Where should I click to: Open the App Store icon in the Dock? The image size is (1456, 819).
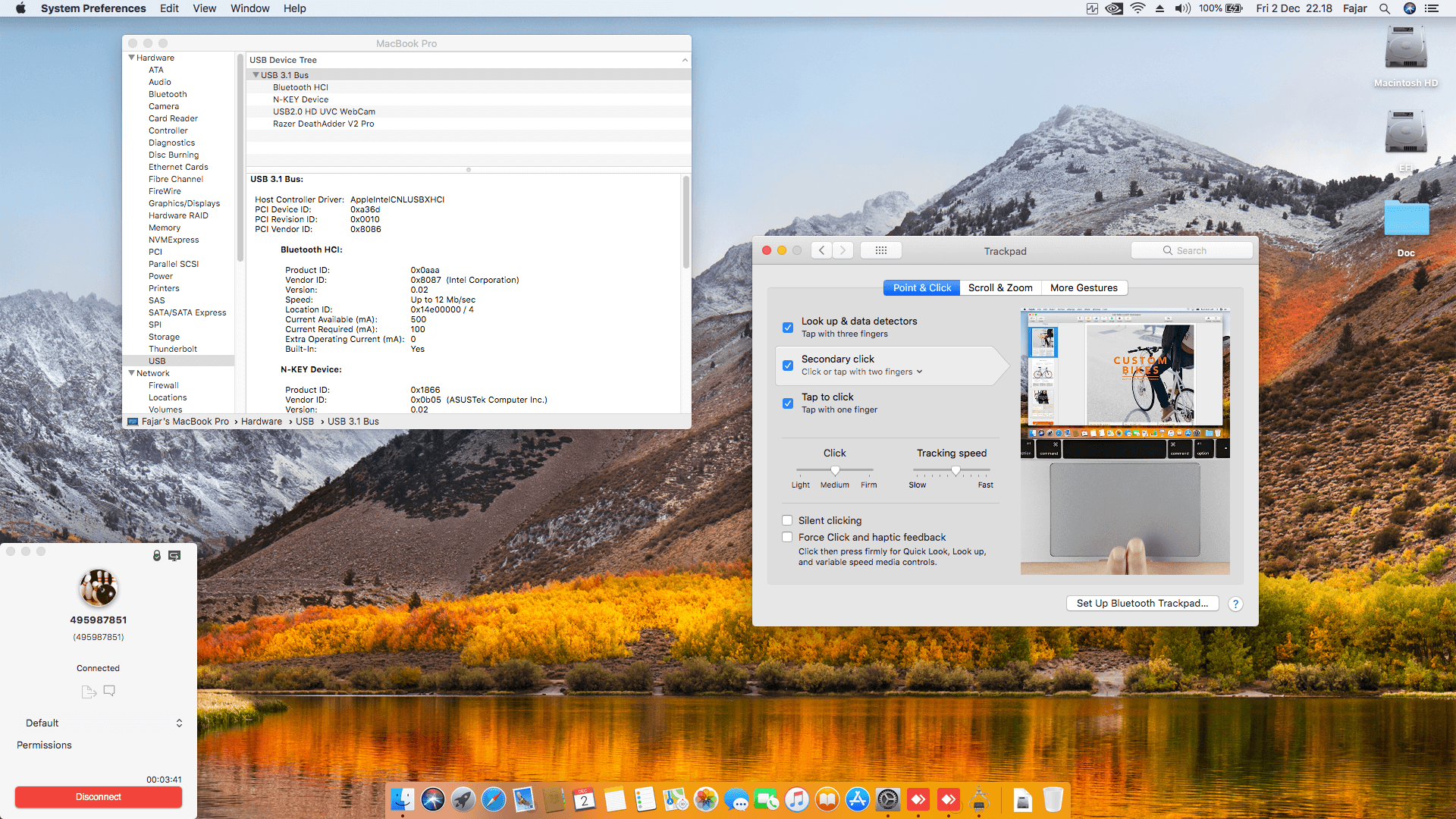[858, 799]
